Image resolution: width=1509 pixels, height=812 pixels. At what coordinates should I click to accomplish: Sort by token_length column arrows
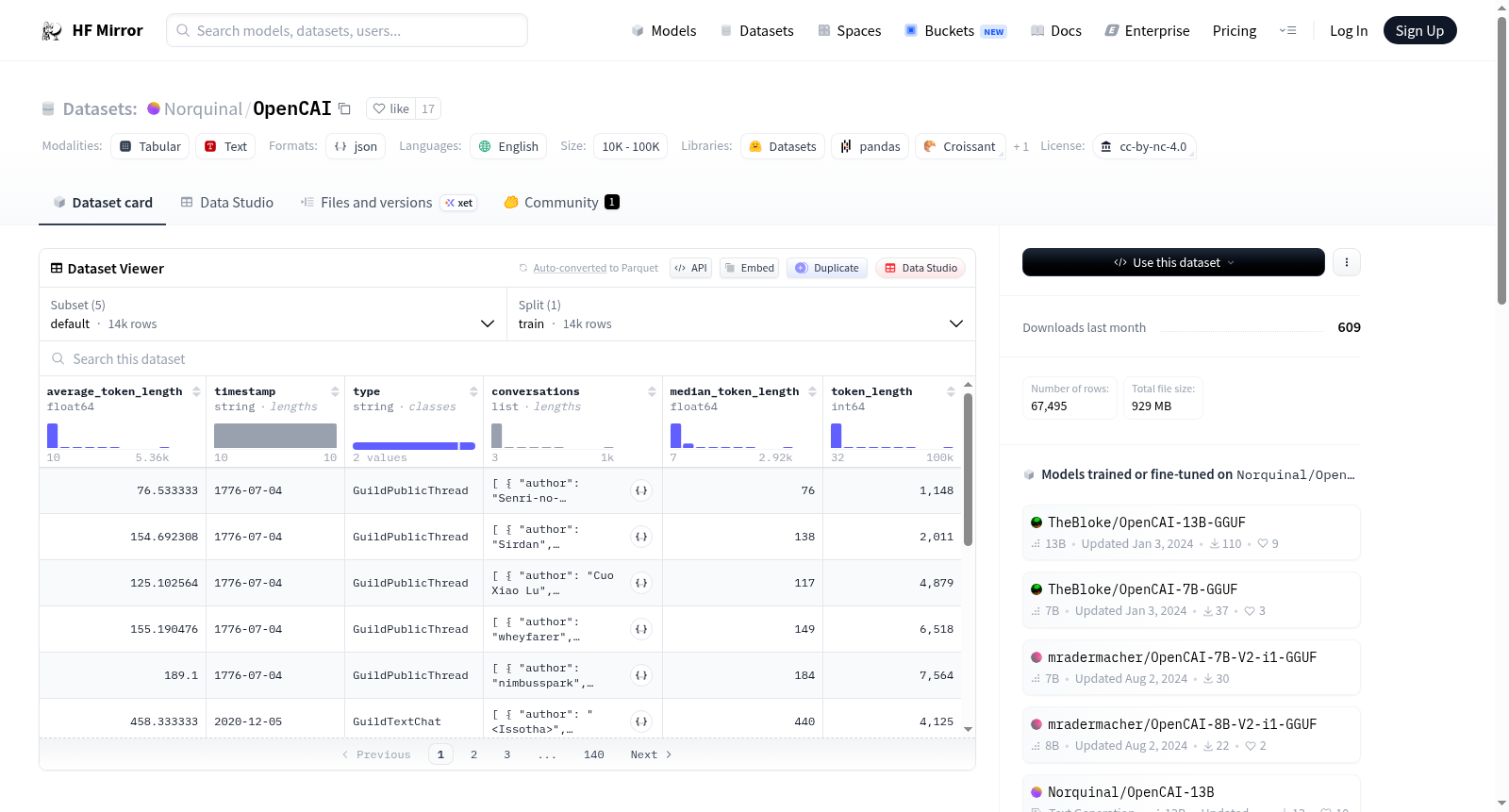(x=951, y=391)
